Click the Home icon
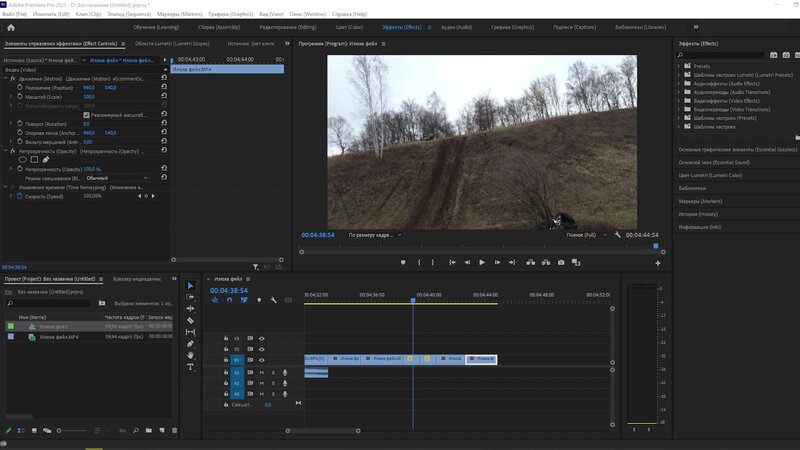 click(11, 28)
